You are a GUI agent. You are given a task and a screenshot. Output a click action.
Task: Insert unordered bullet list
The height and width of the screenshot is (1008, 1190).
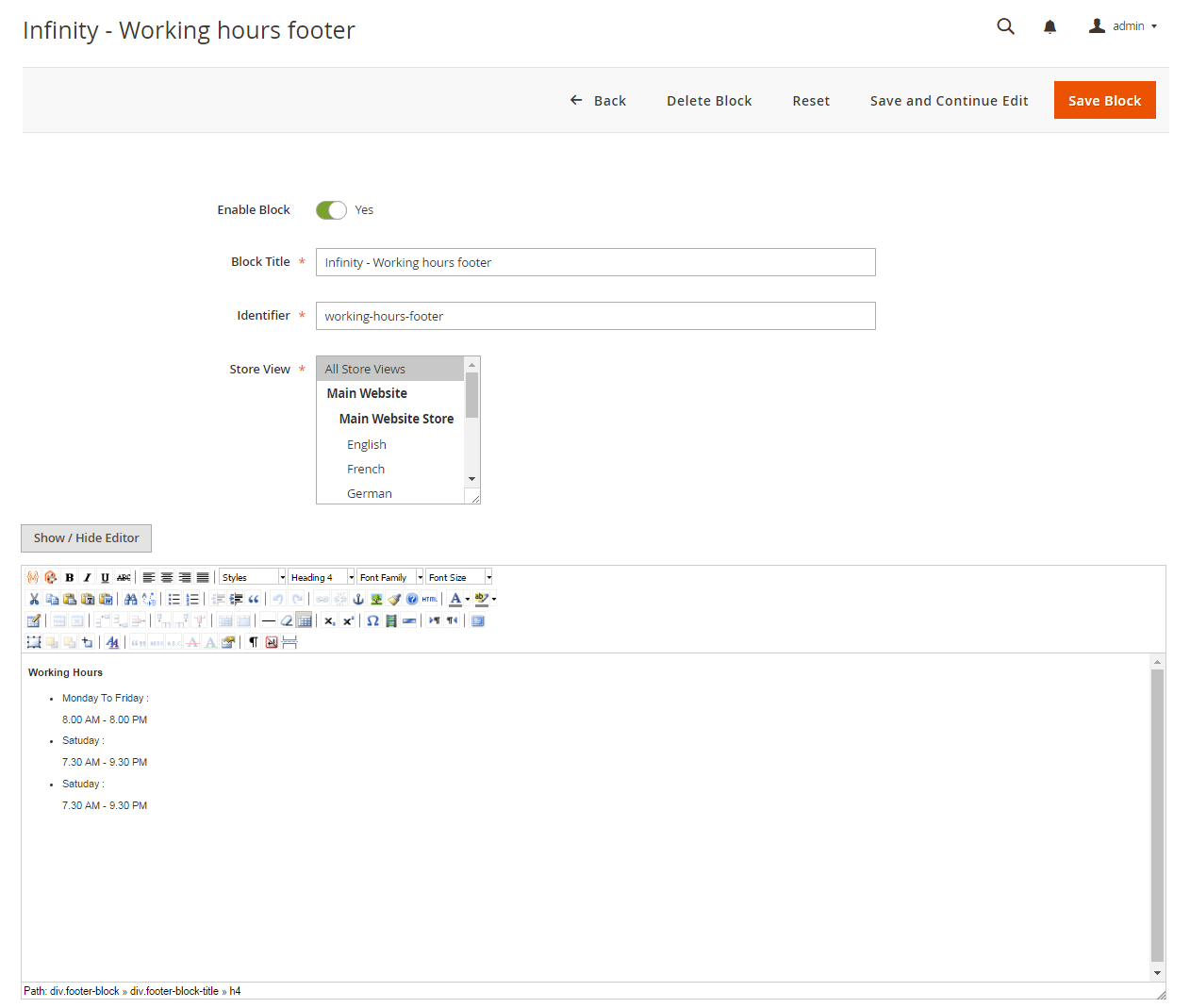click(174, 599)
